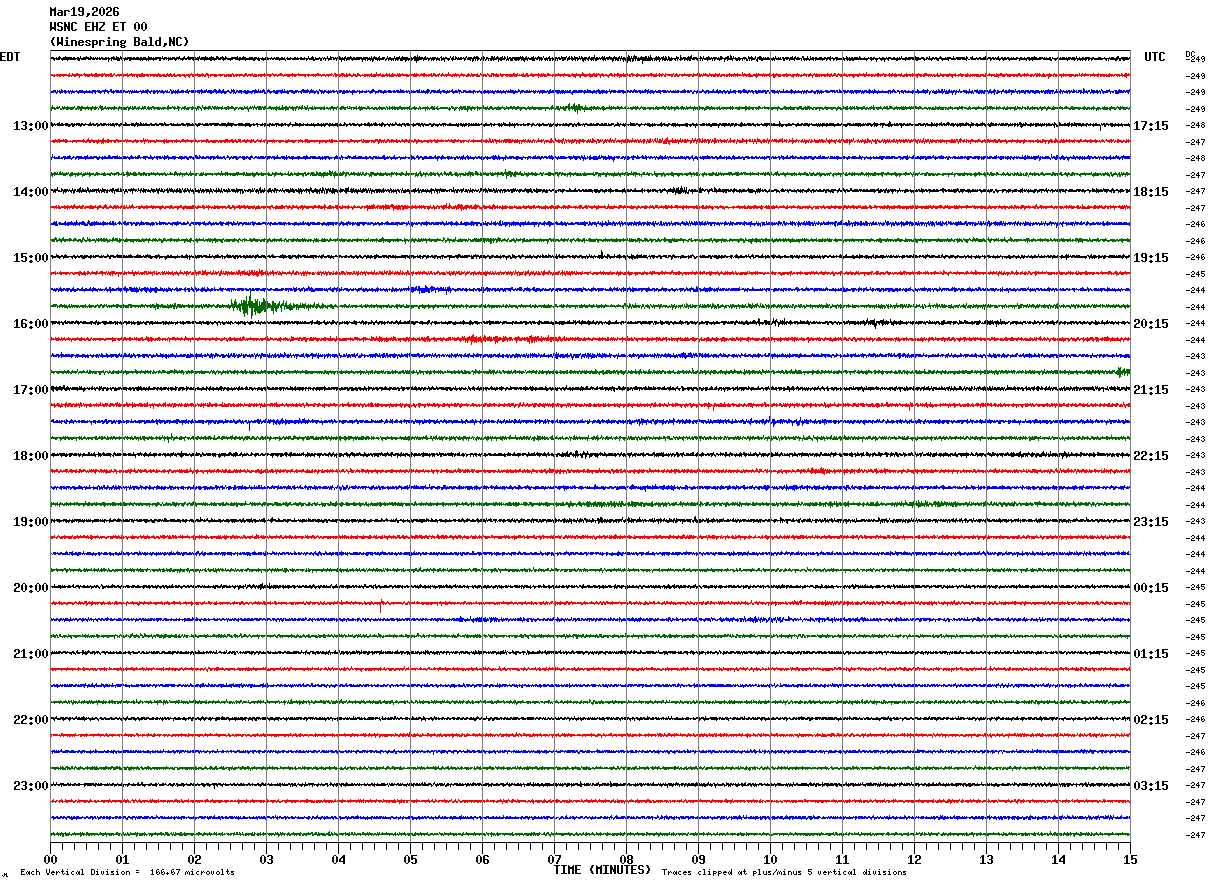This screenshot has width=1210, height=886.
Task: Select the 16:00 EDT time label
Action: [30, 323]
